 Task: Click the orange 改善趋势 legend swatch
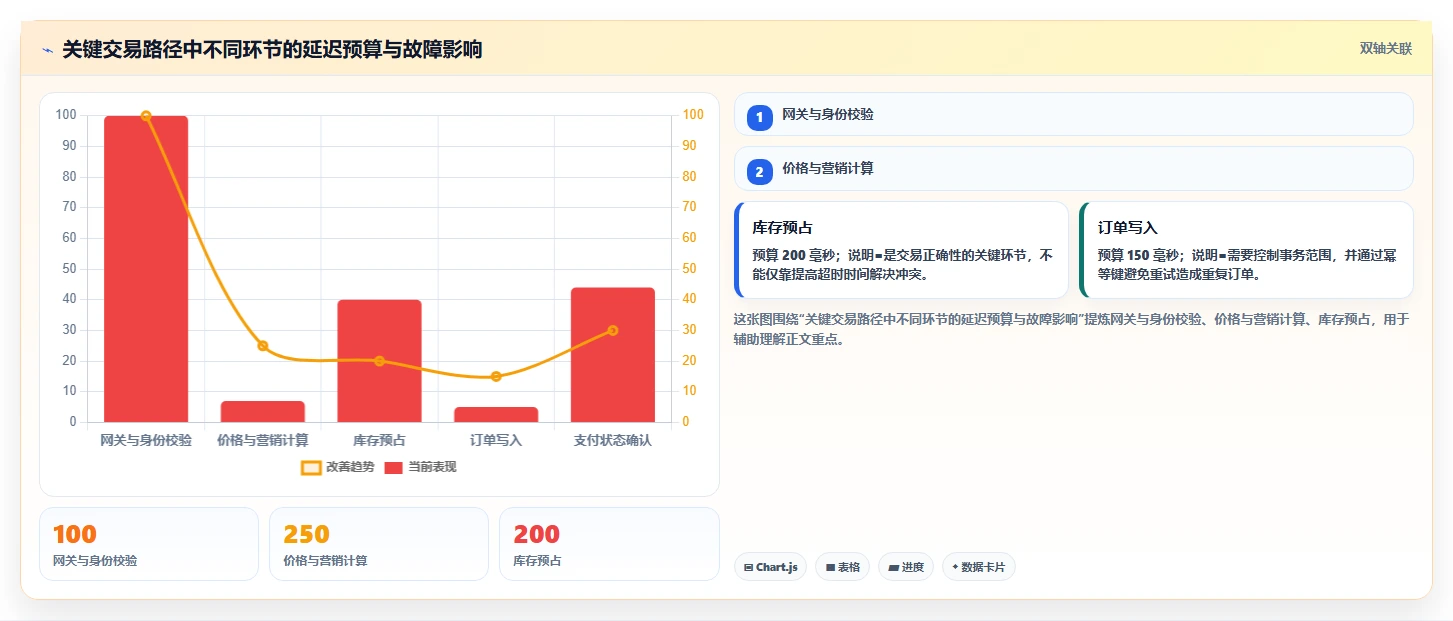point(311,467)
